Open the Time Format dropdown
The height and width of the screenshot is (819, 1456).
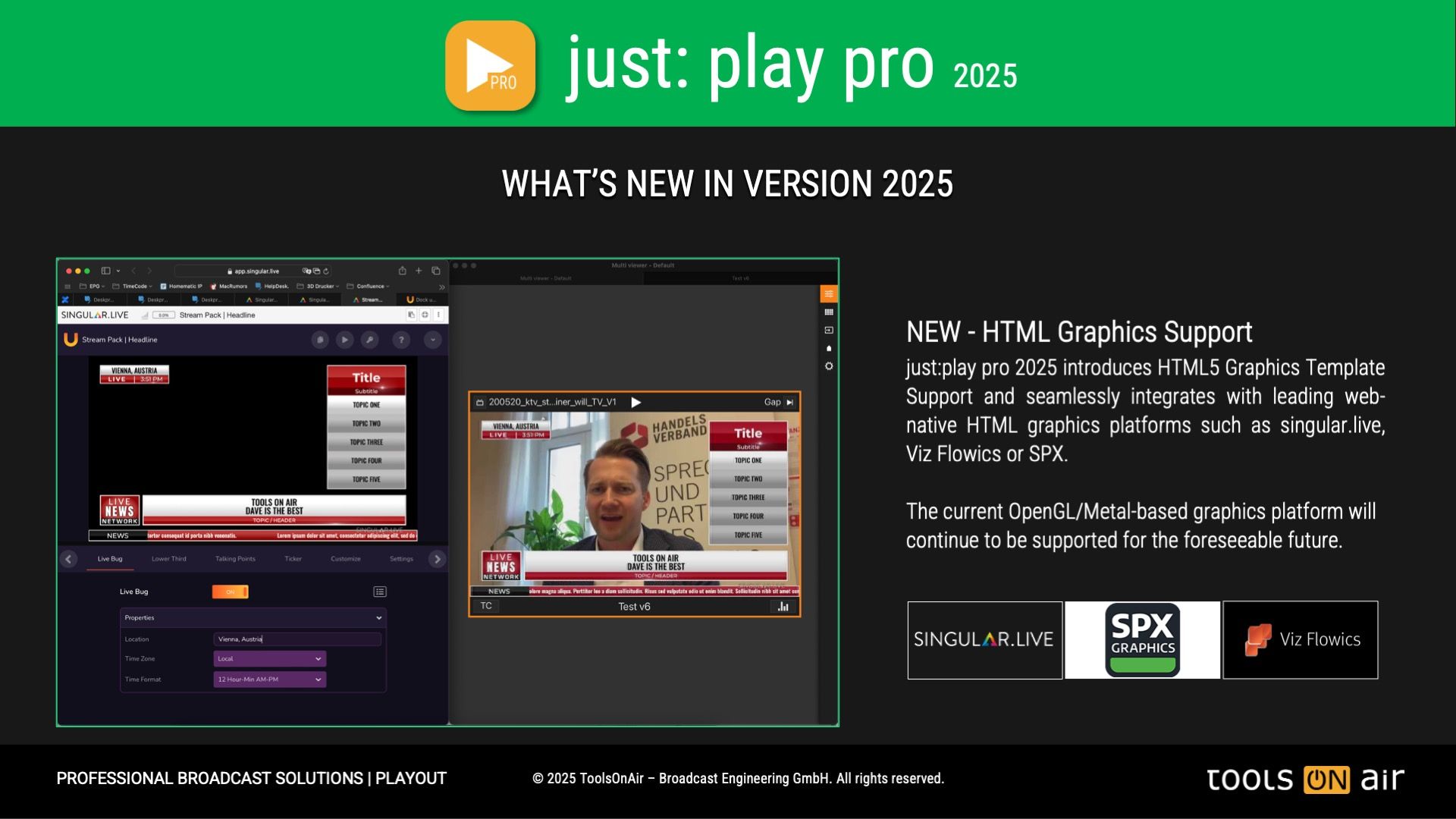pyautogui.click(x=269, y=679)
